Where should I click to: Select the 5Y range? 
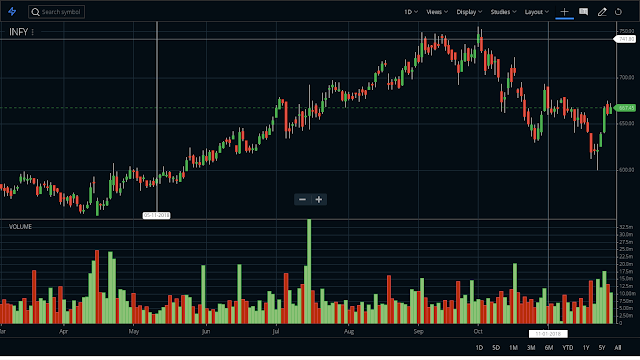602,348
